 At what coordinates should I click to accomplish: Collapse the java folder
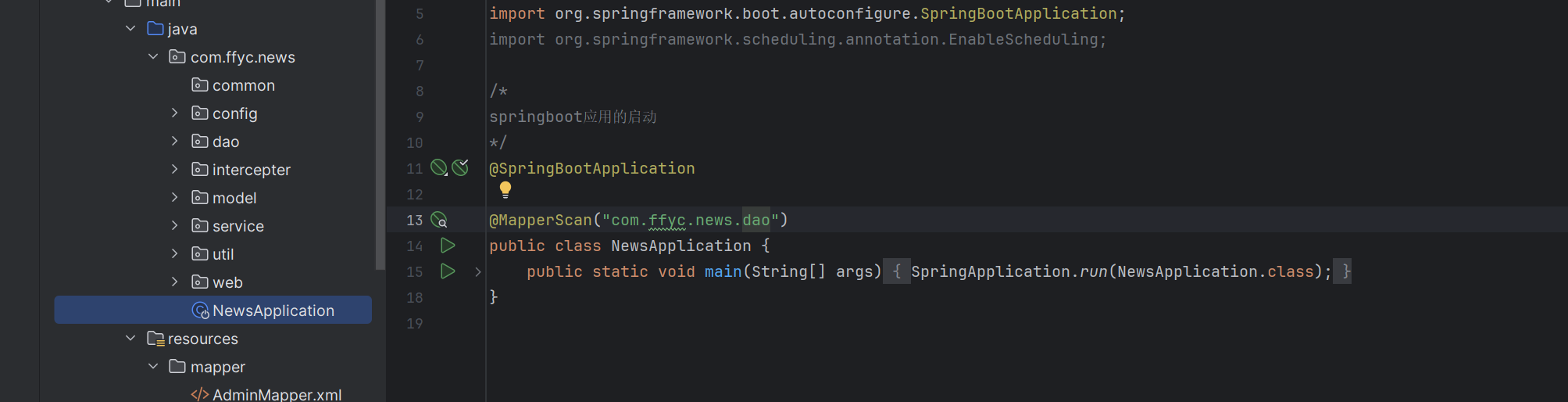tap(130, 29)
